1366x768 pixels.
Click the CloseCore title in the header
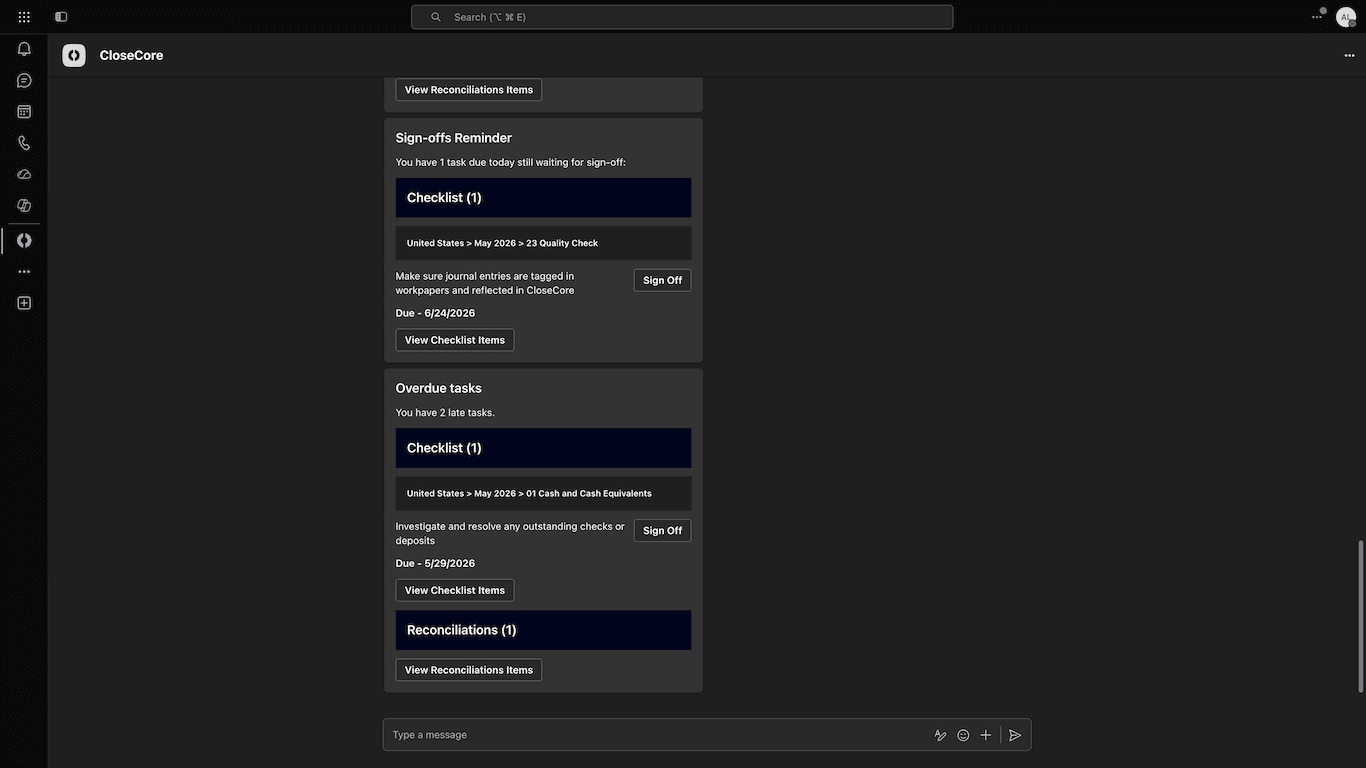tap(131, 55)
